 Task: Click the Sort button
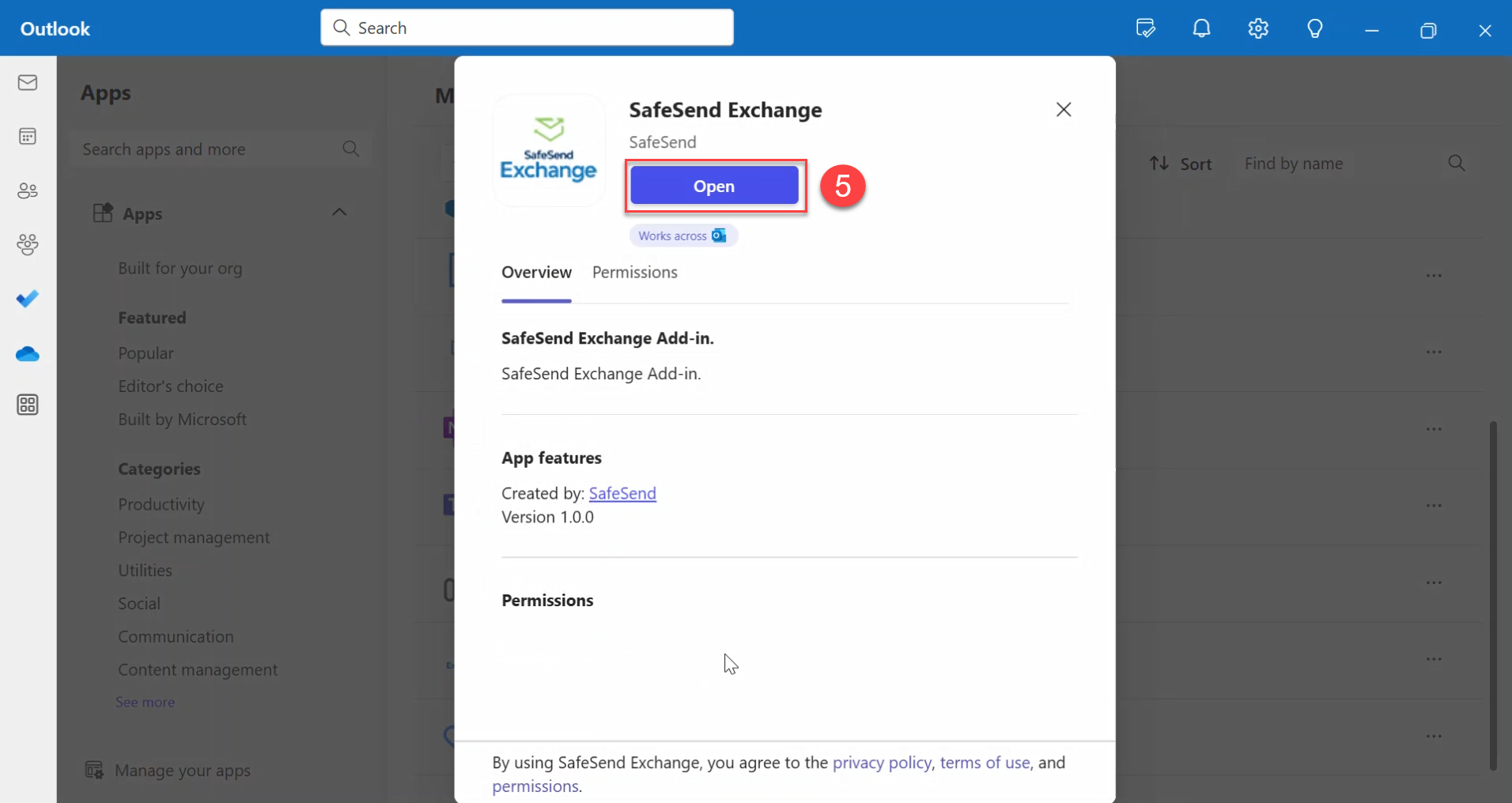coord(1181,164)
